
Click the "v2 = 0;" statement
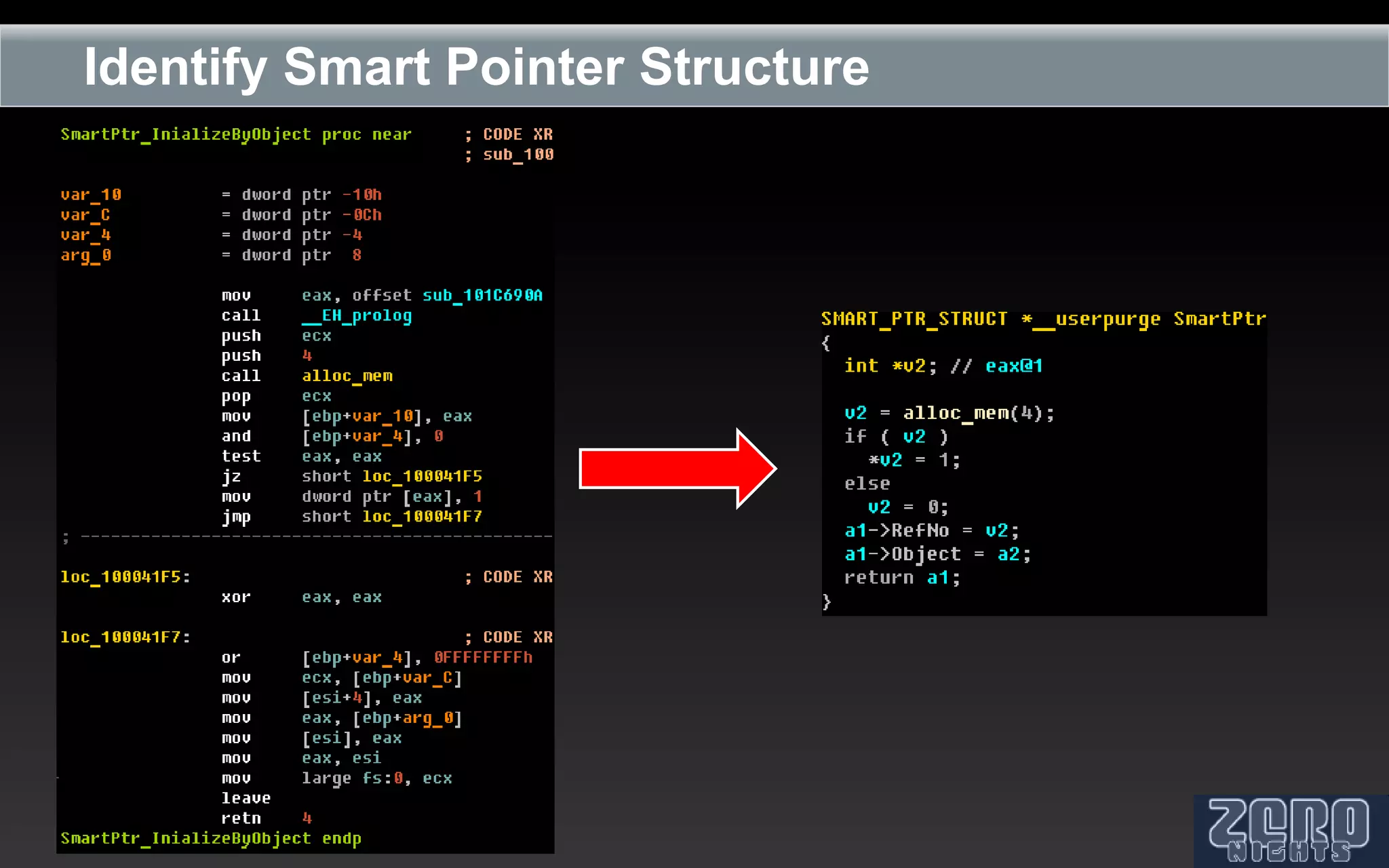908,507
